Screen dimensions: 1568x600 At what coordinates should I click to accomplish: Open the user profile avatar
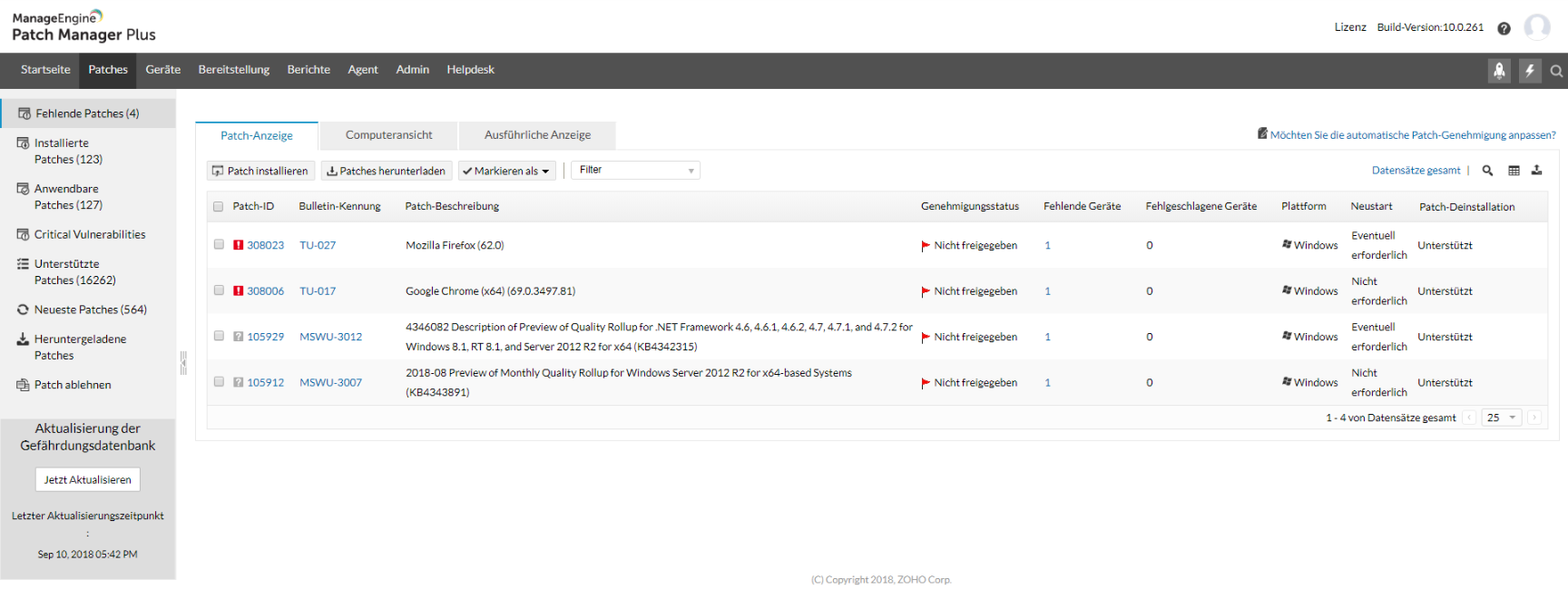[1537, 27]
